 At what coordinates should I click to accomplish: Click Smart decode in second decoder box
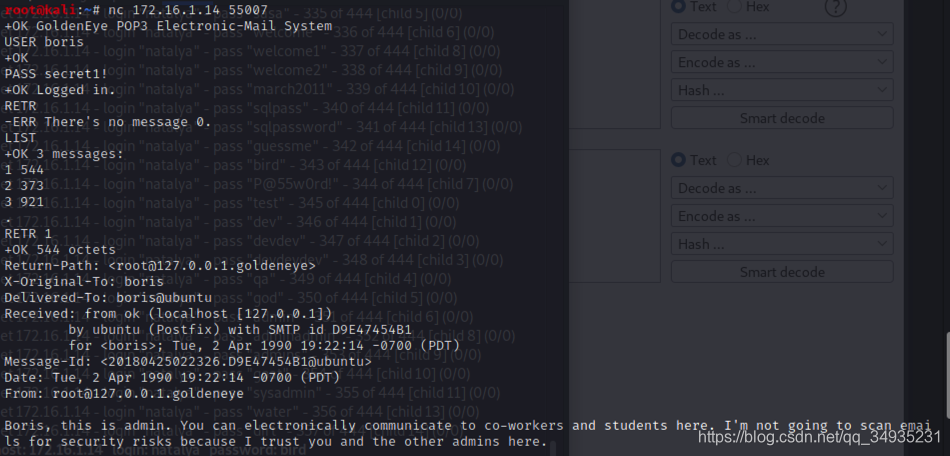[x=782, y=272]
